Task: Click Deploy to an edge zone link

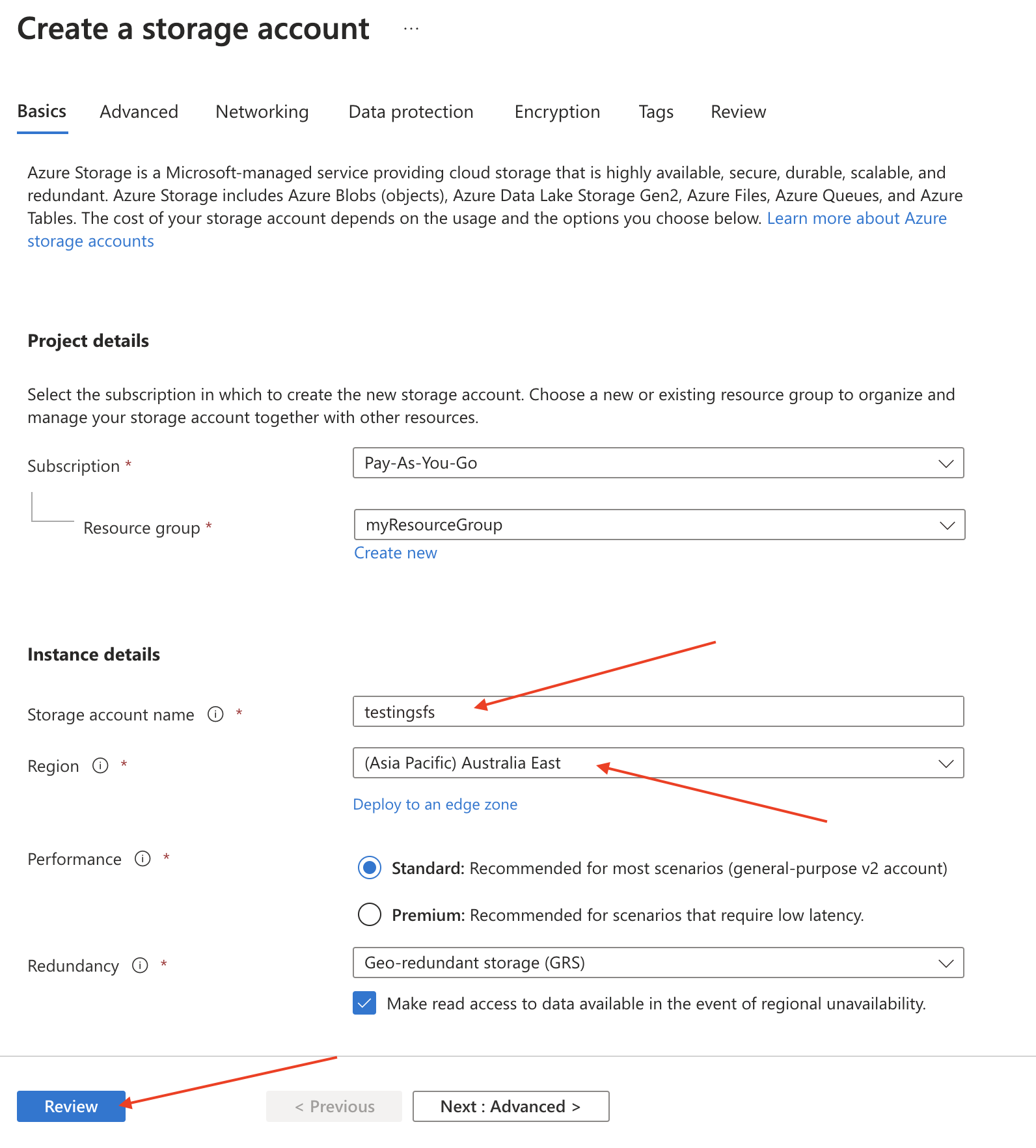Action: 435,804
